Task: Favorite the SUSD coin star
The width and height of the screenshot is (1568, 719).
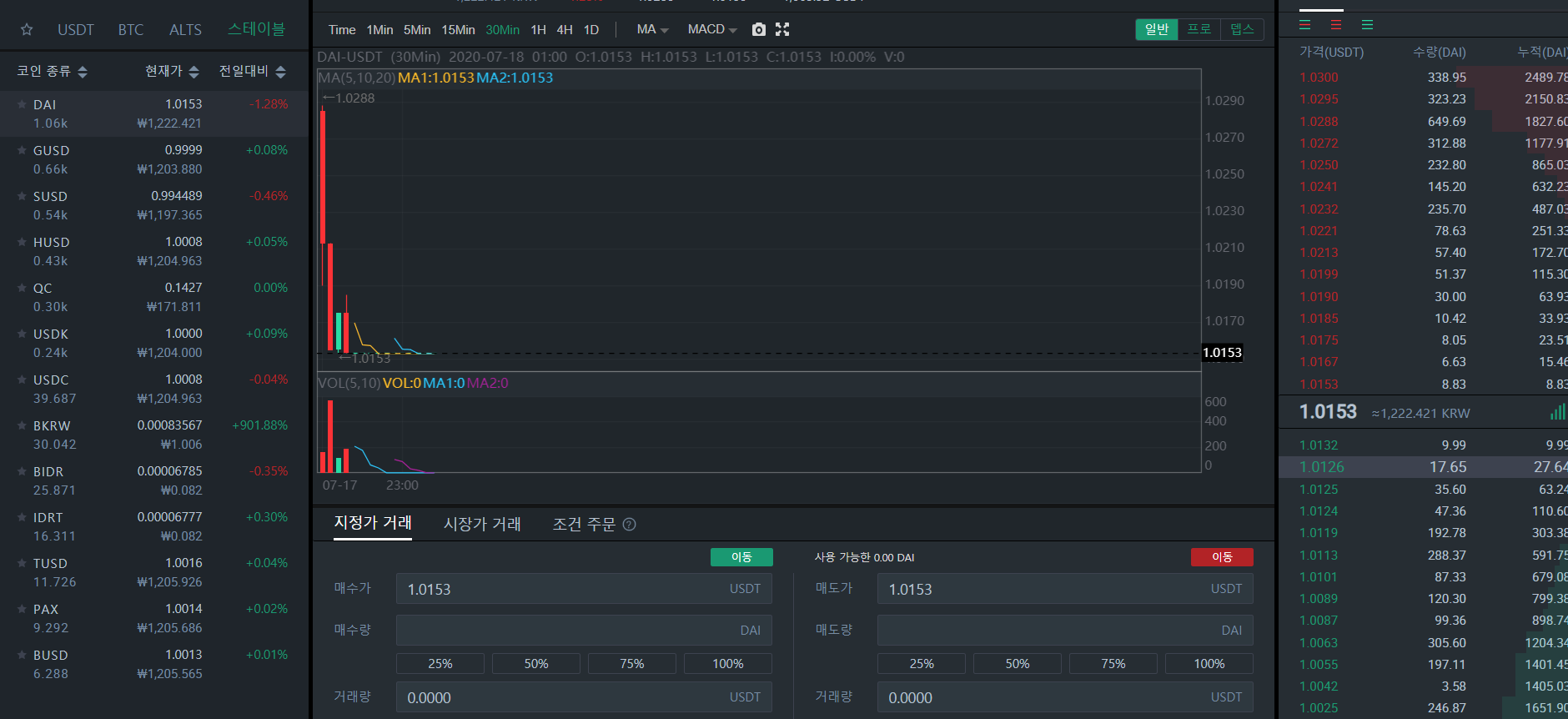Action: (x=22, y=196)
